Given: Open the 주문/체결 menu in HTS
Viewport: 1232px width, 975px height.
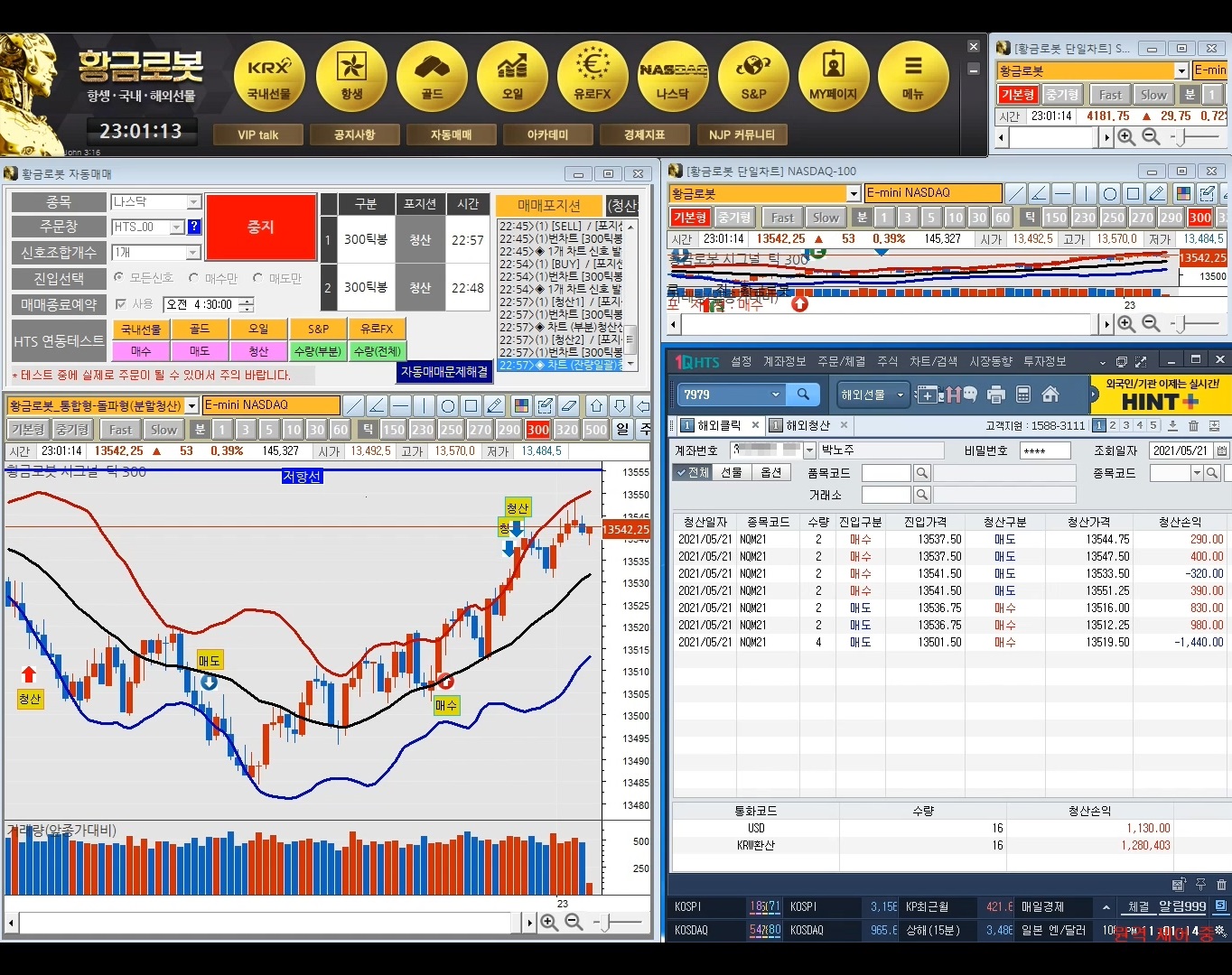Looking at the screenshot, I should point(842,361).
